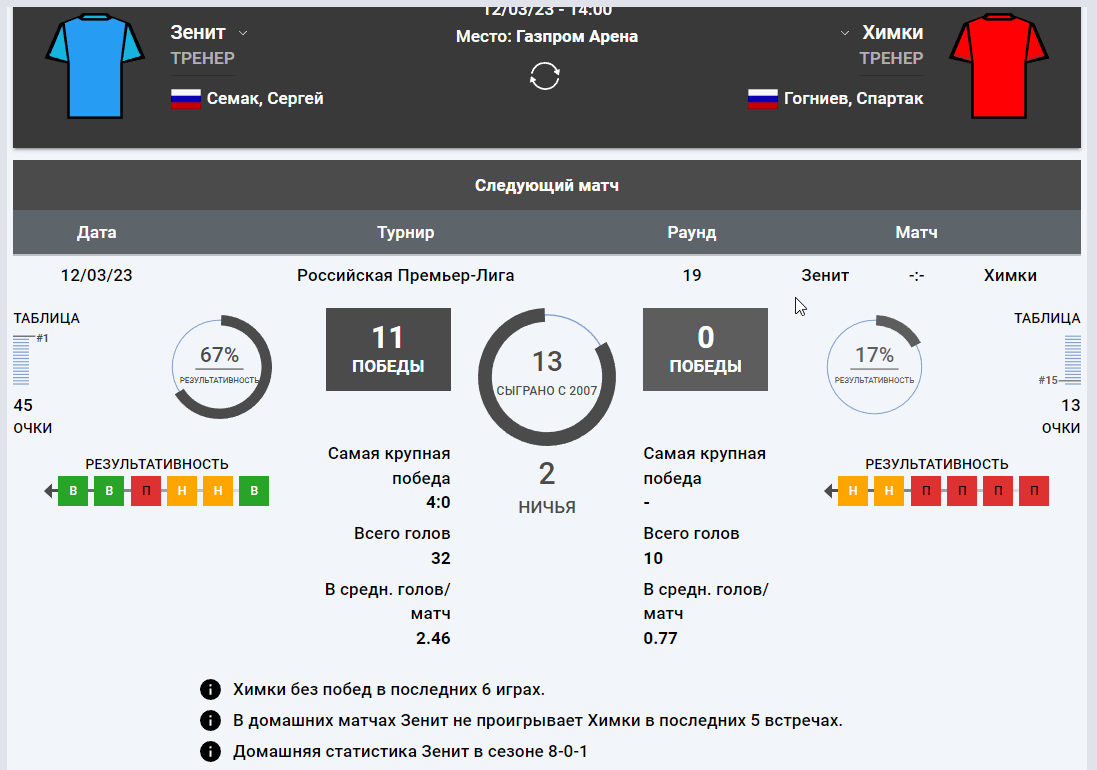
Task: Open the dropdown arrow next to Зенит
Action: [x=243, y=33]
